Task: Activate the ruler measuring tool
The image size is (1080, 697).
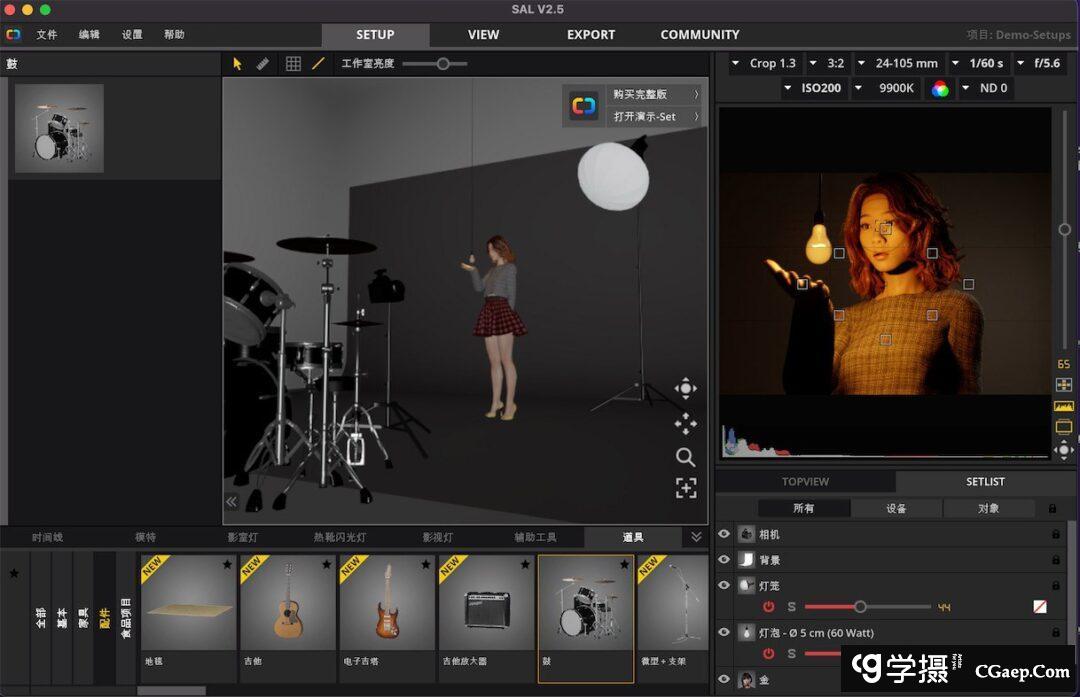Action: click(262, 63)
